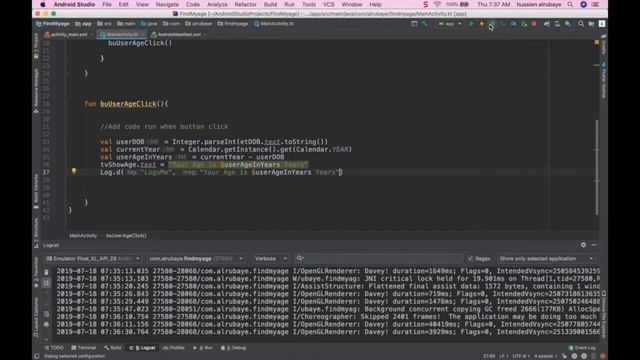640x360 pixels.
Task: Click the Log.d line in the editor
Action: (221, 172)
